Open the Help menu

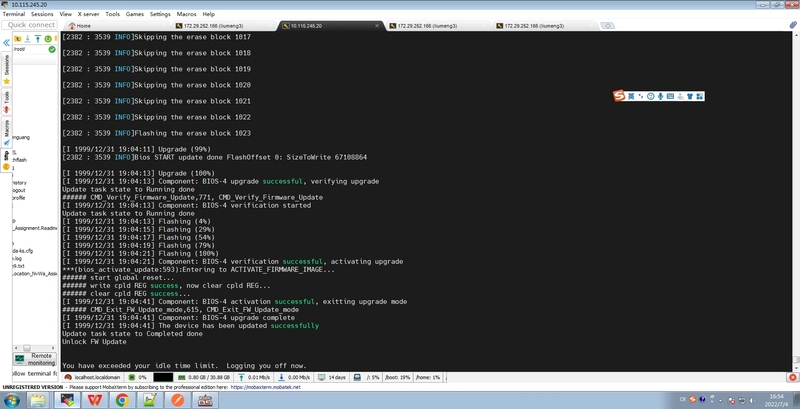click(208, 14)
